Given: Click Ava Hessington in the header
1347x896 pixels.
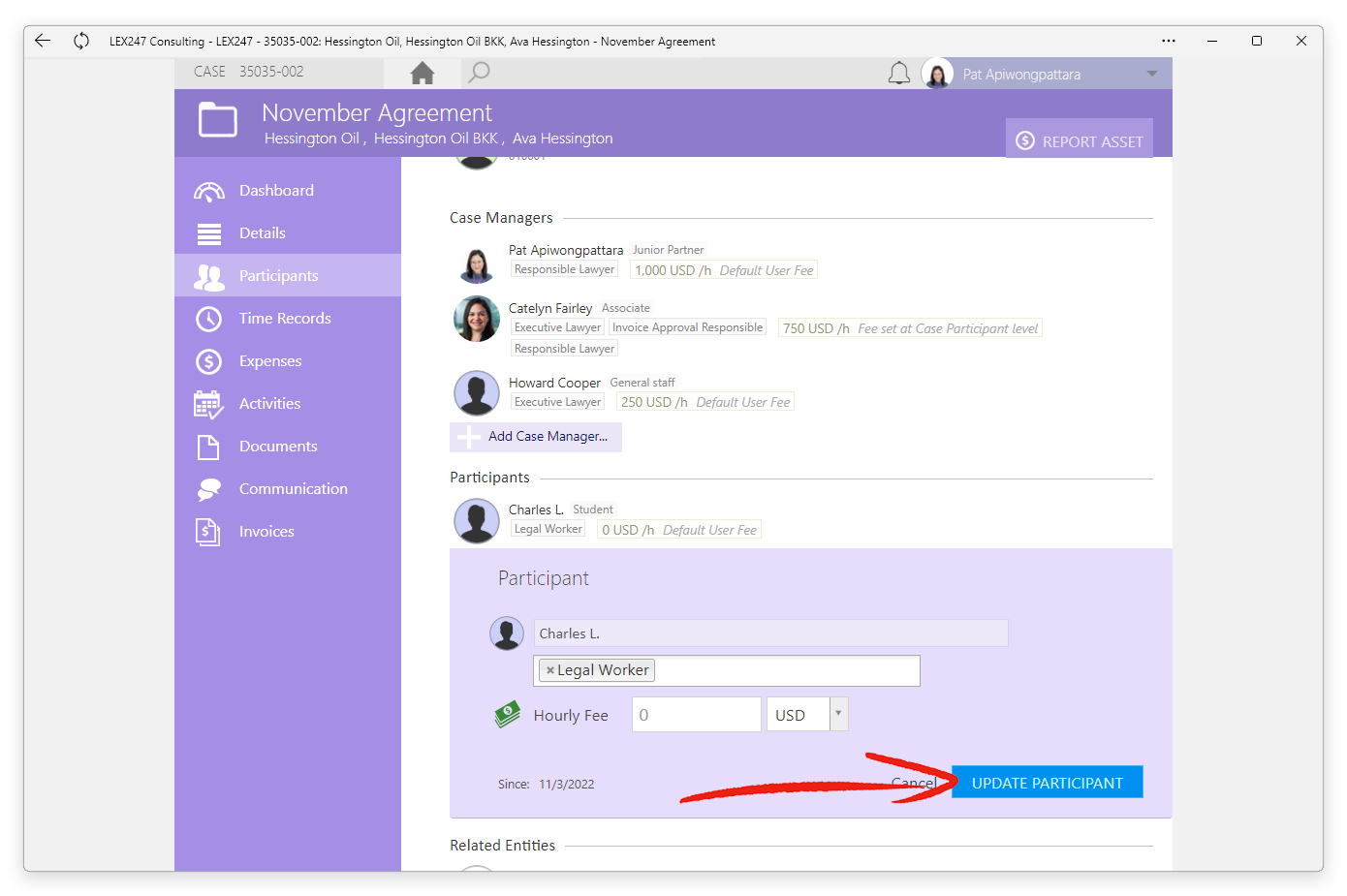Looking at the screenshot, I should pyautogui.click(x=563, y=139).
